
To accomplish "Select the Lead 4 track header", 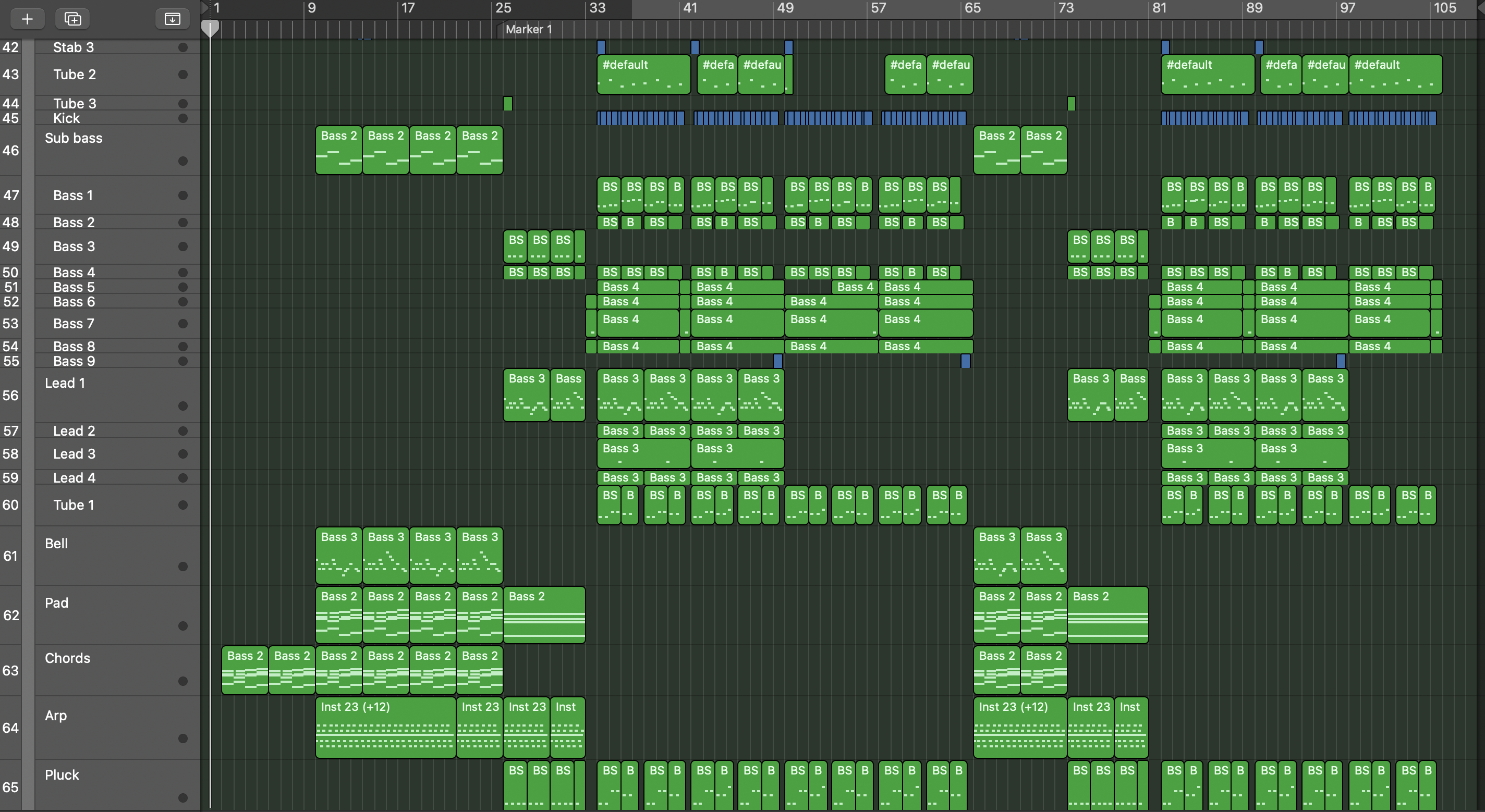I will (x=117, y=478).
